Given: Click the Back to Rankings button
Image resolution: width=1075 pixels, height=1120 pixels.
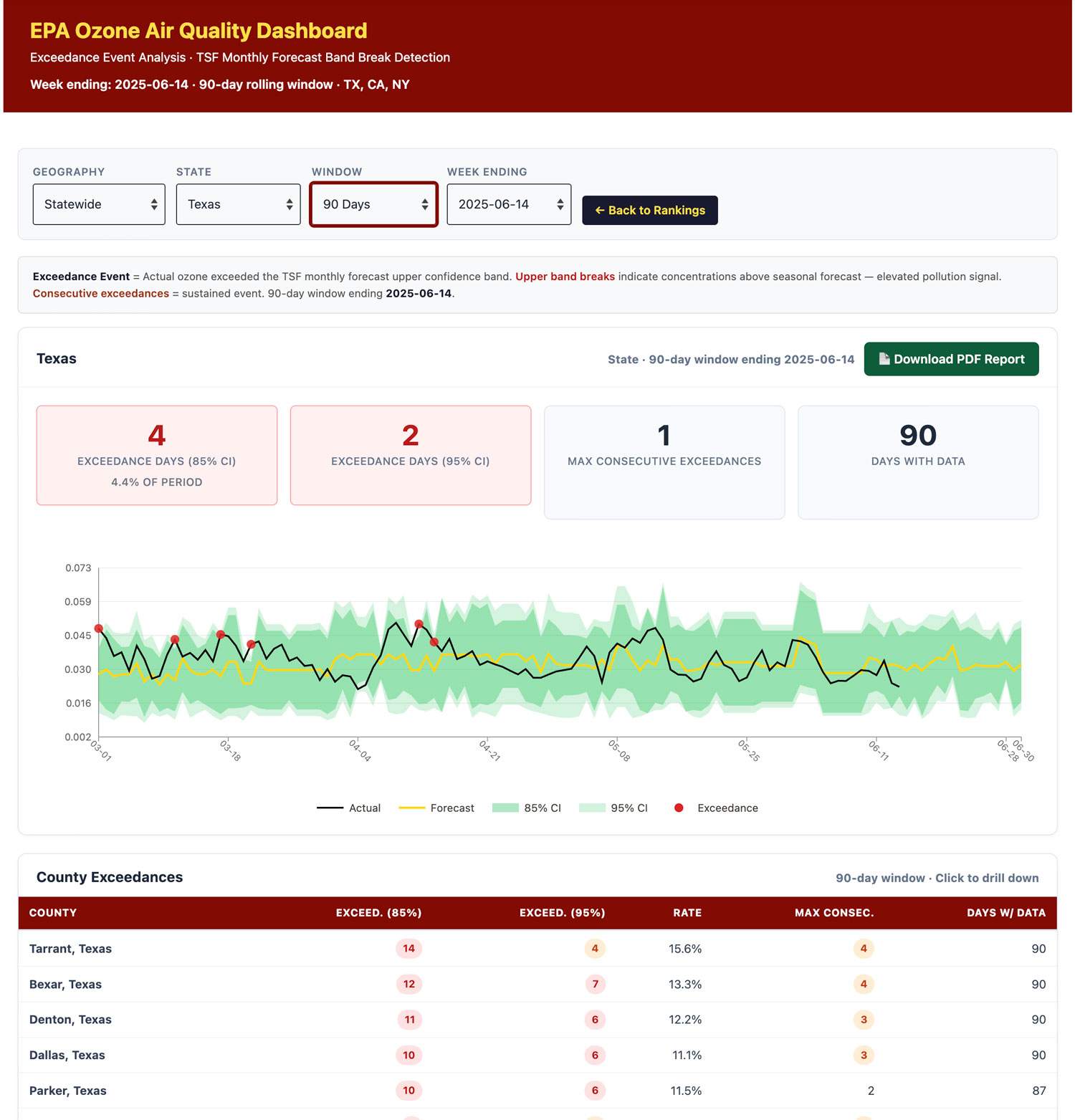Looking at the screenshot, I should (x=649, y=210).
